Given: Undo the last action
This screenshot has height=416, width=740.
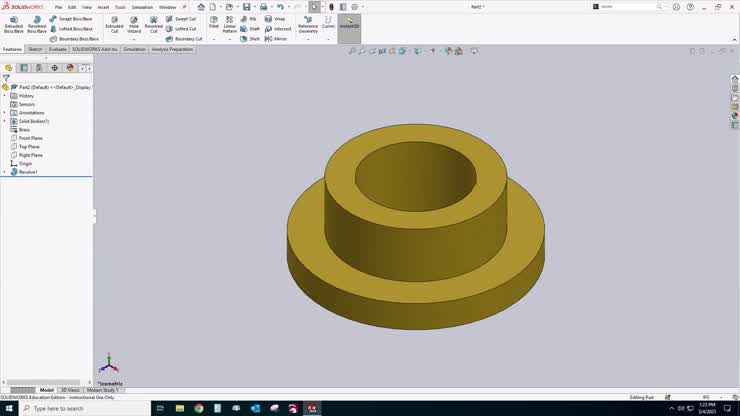Looking at the screenshot, I should [280, 7].
